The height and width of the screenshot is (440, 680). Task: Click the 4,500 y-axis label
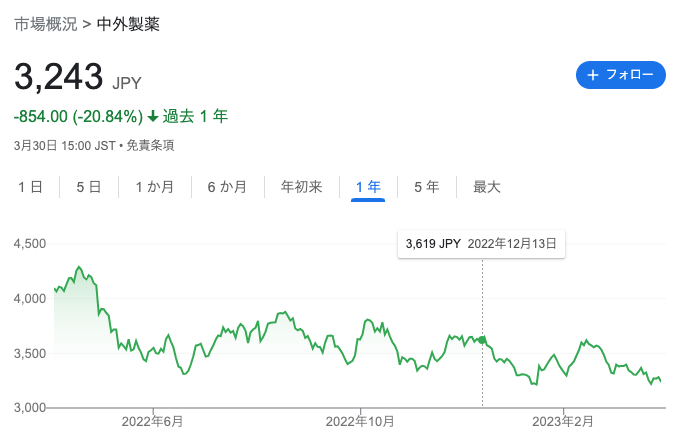(30, 244)
